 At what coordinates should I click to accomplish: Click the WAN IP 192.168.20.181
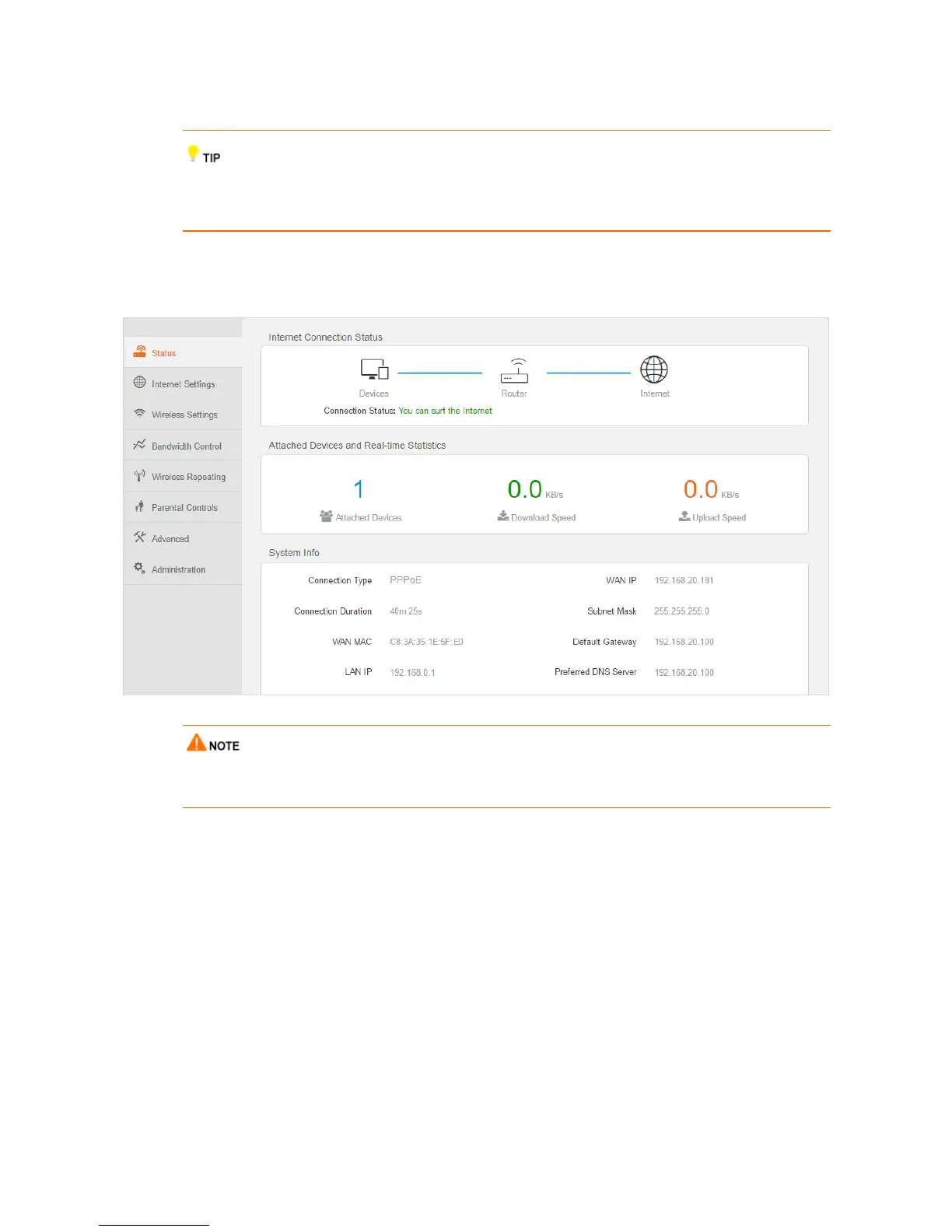[684, 580]
